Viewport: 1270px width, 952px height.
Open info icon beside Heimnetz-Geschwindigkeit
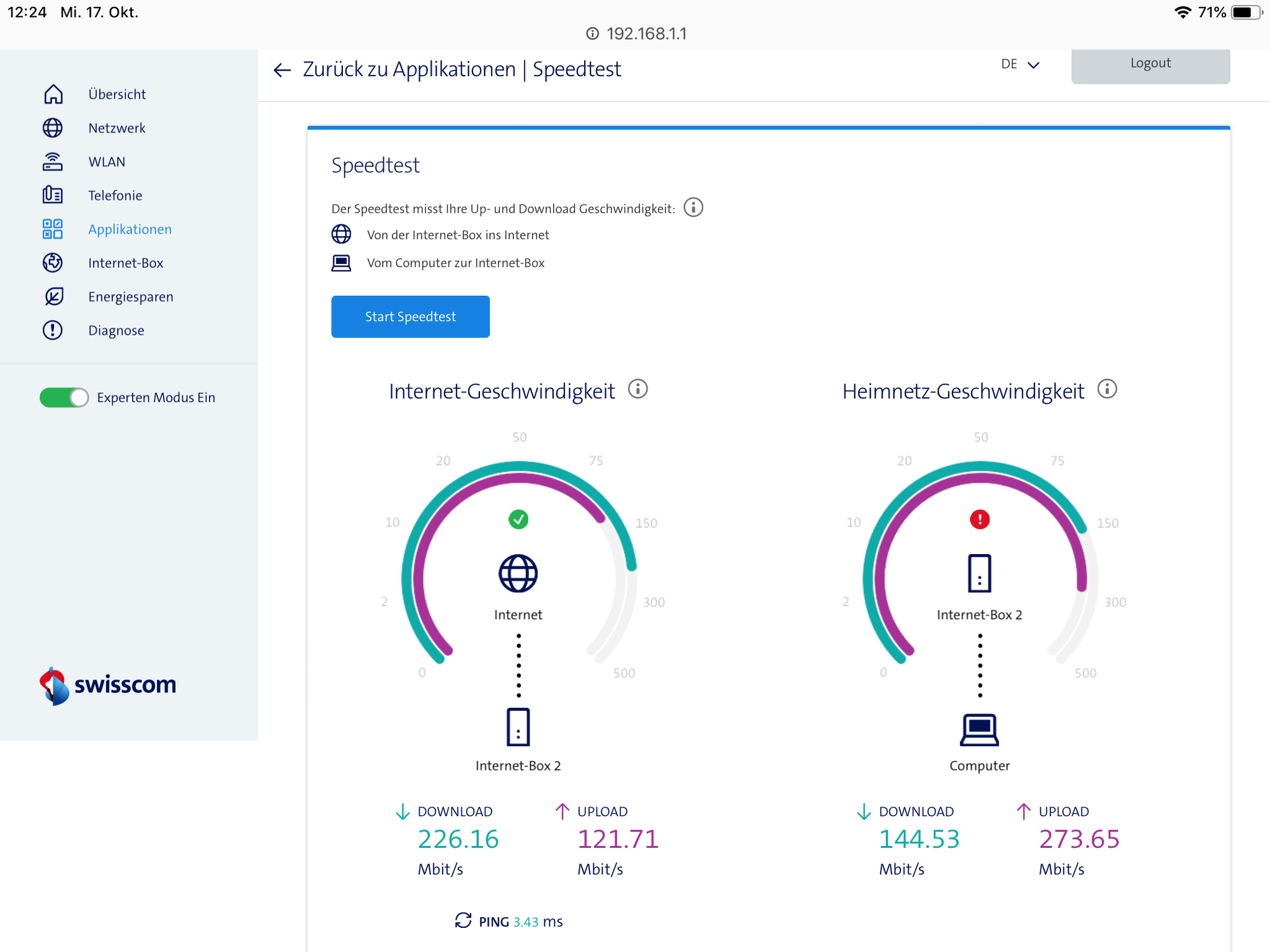(1107, 389)
